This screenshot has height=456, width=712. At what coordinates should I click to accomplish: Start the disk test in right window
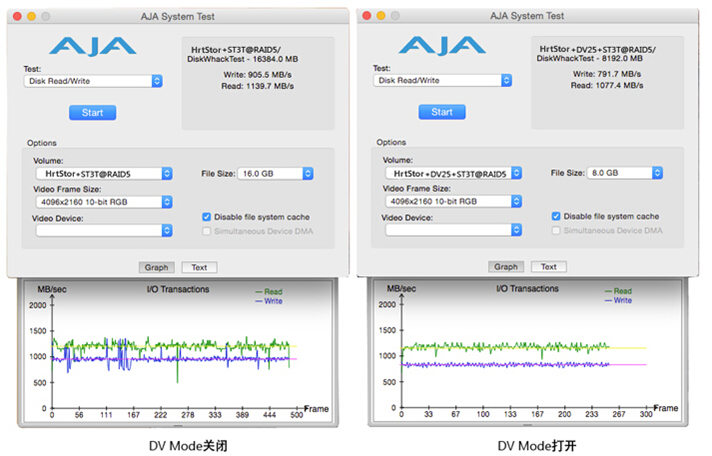(442, 112)
